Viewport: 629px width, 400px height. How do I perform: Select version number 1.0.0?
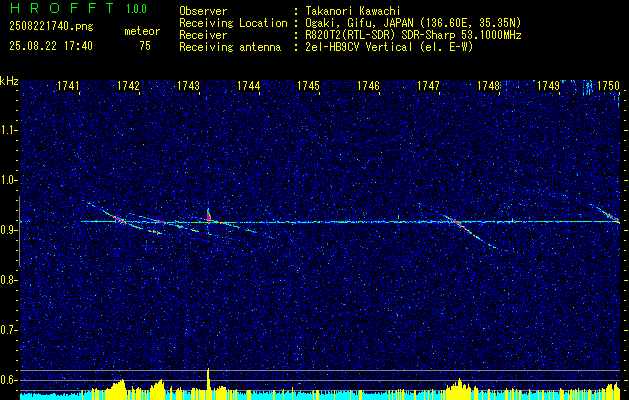(136, 9)
